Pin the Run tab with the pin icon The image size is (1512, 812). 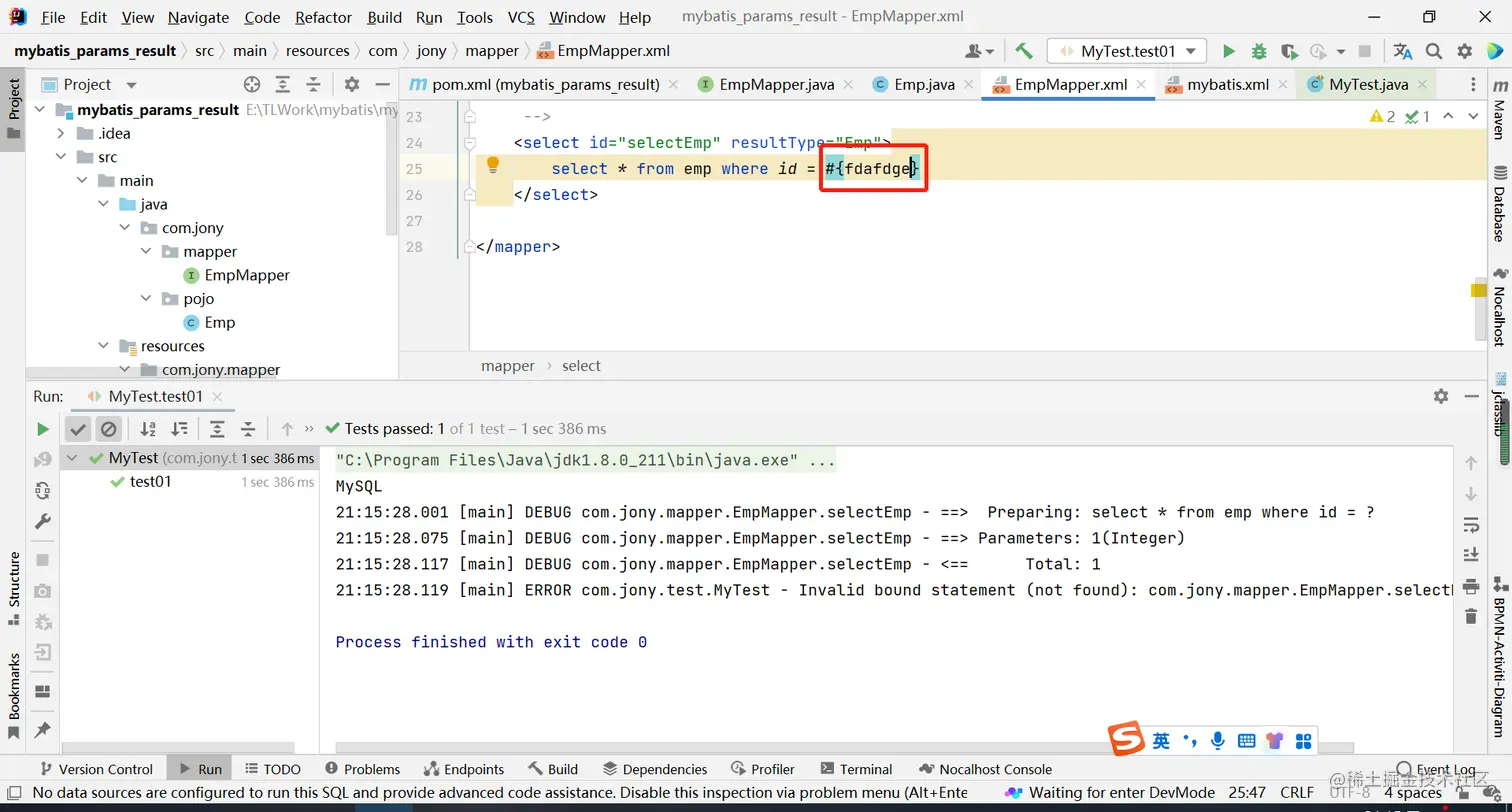(42, 730)
